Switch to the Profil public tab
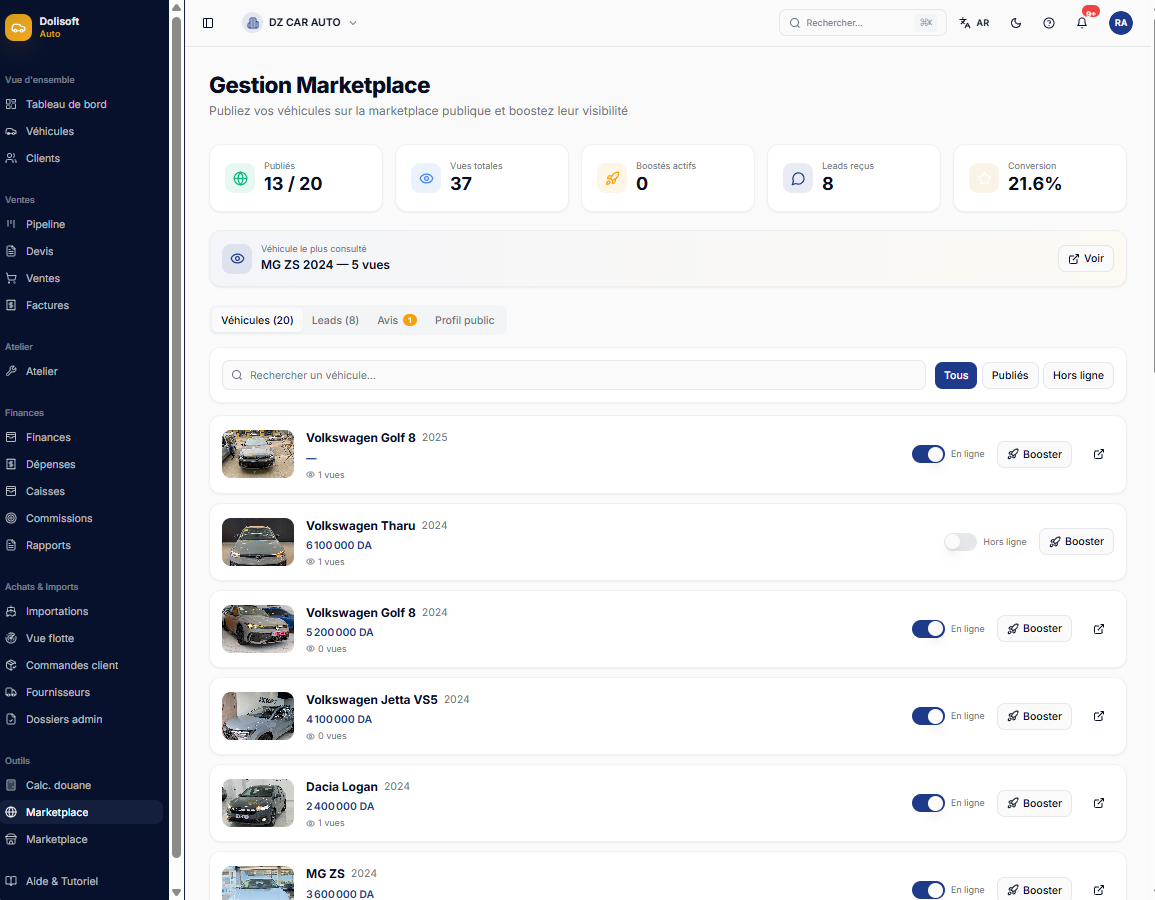Viewport: 1155px width, 900px height. pos(465,320)
